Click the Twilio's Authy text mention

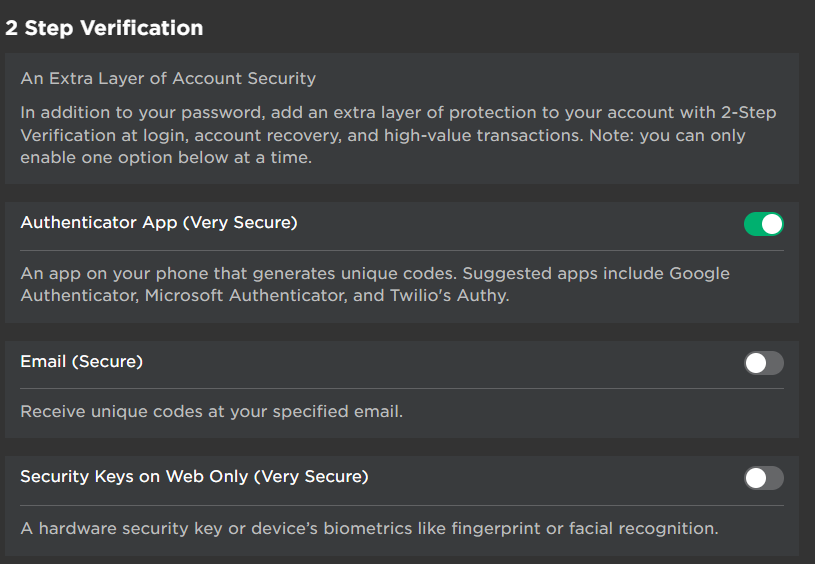coord(450,295)
